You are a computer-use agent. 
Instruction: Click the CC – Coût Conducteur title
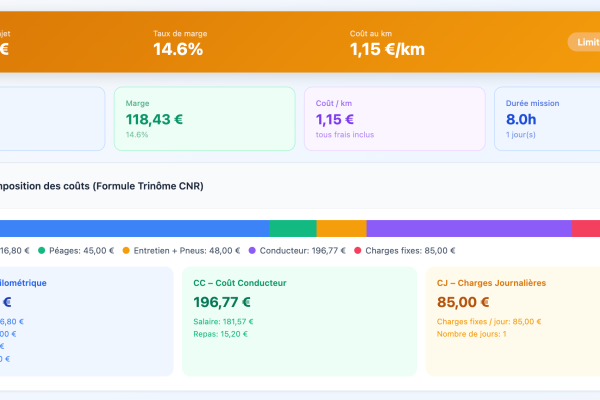(240, 283)
